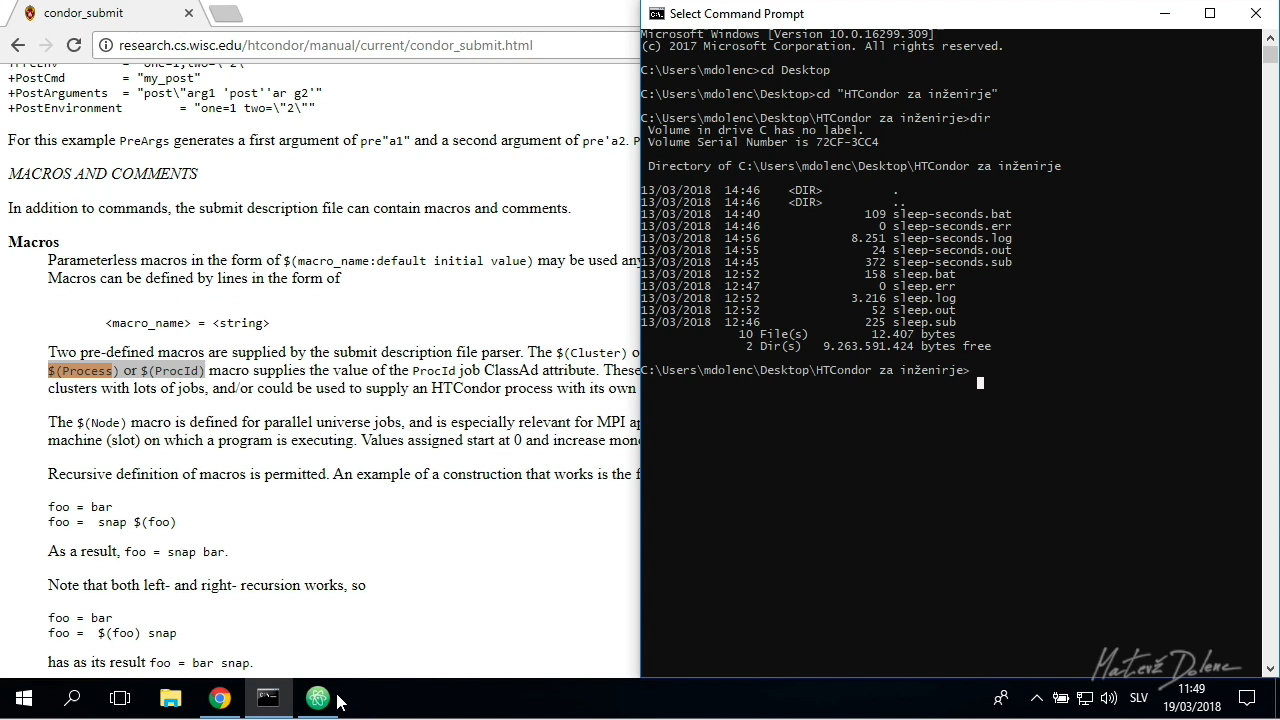Click '+PostEnvironment' line in example
The width and height of the screenshot is (1280, 720).
162,108
